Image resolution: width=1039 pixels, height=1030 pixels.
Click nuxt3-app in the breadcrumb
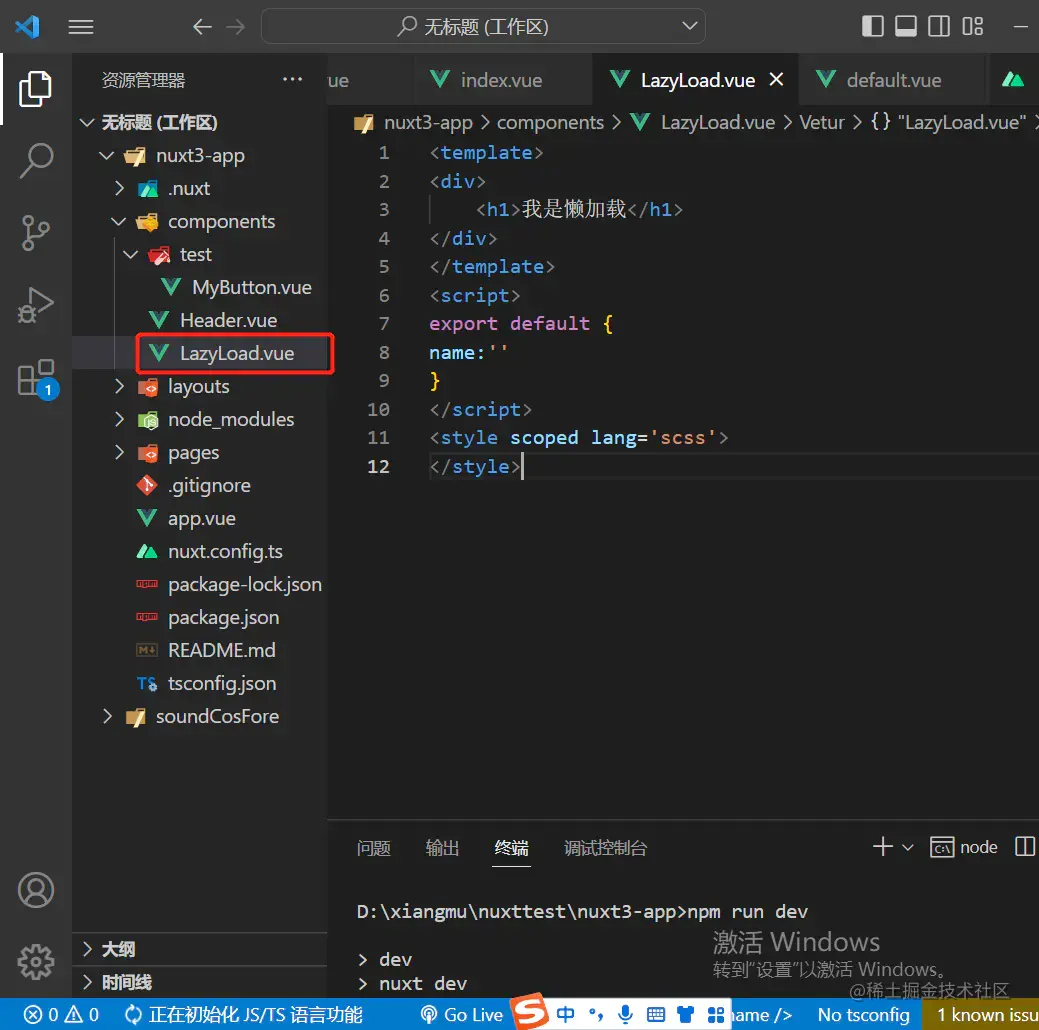coord(428,123)
